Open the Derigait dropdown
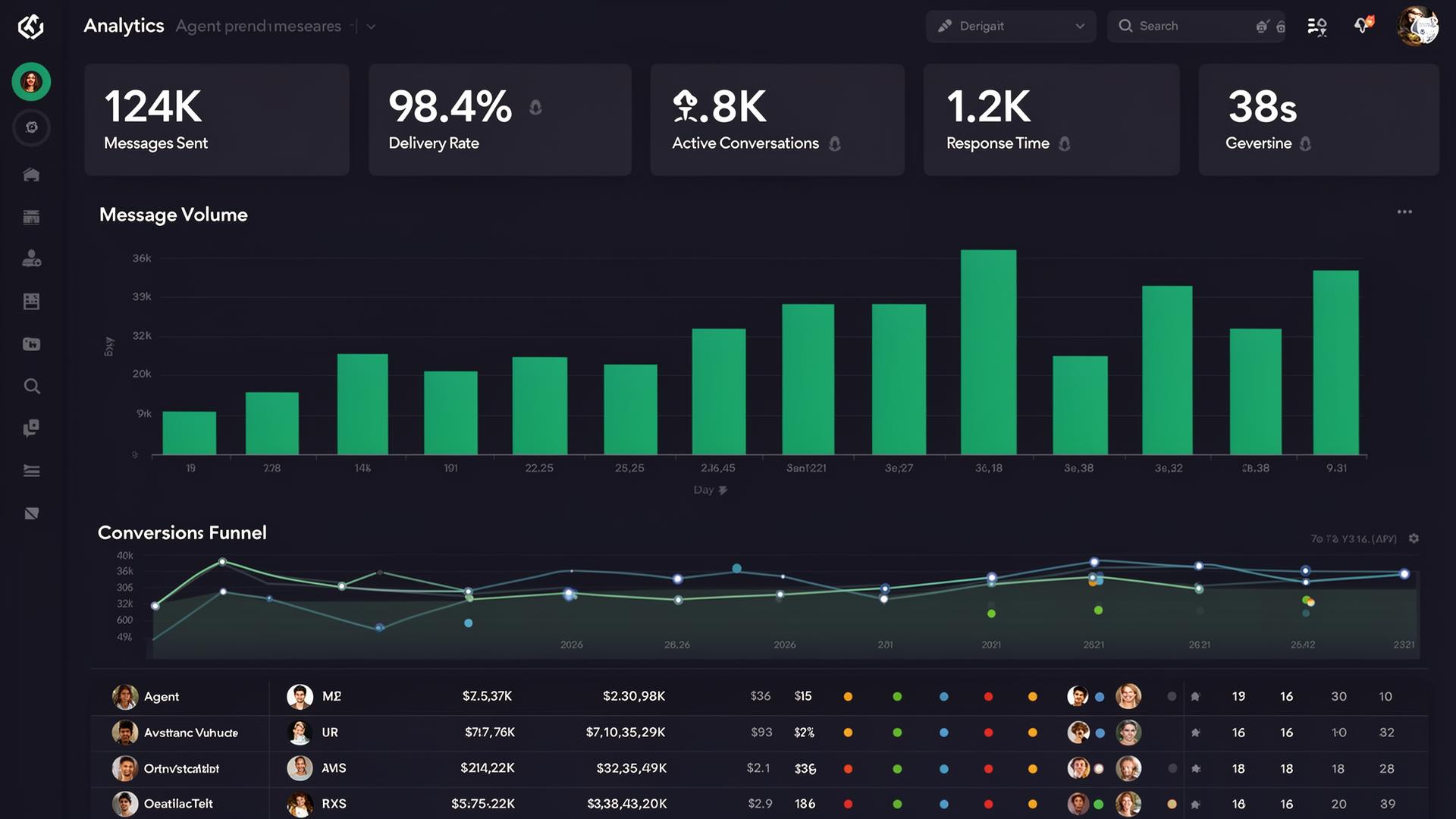 [x=1011, y=27]
